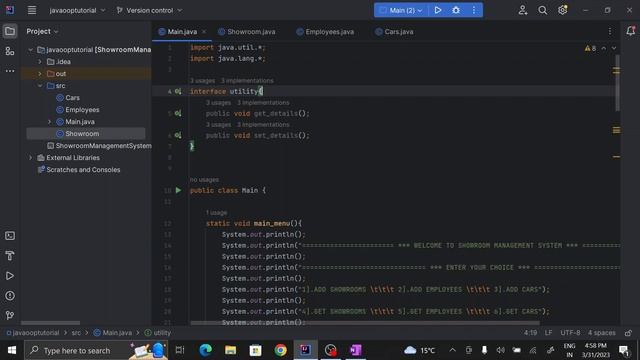Click src breadcrumb in navigation bar
The width and height of the screenshot is (640, 360).
[x=76, y=333]
